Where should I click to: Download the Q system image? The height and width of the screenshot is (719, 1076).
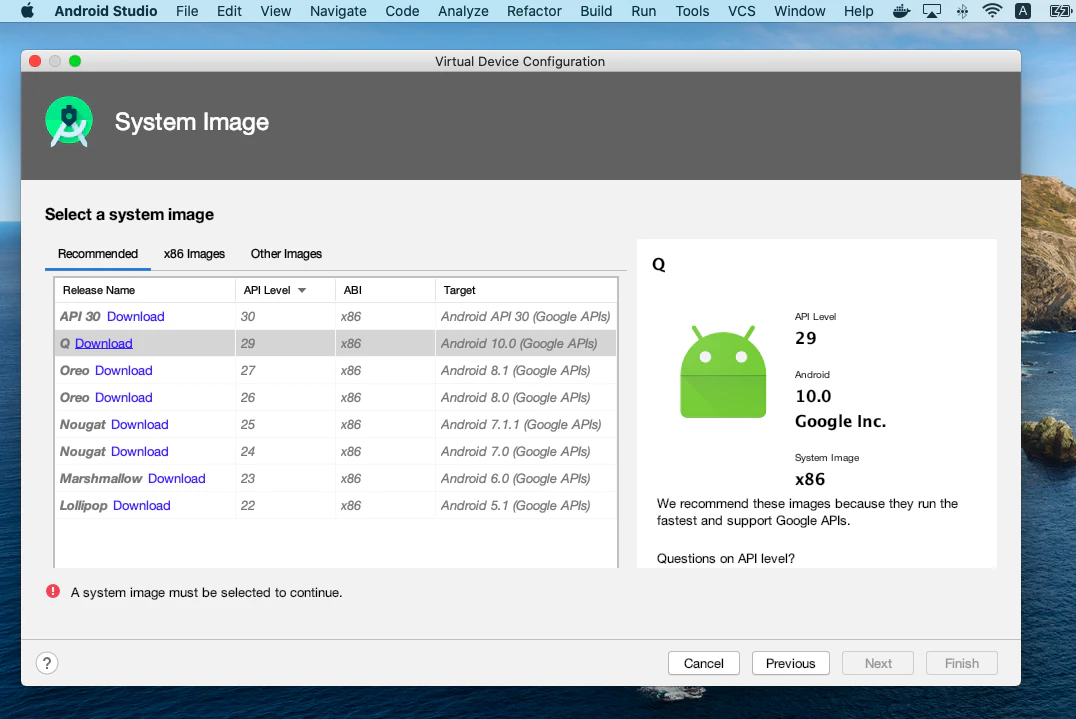(x=104, y=343)
